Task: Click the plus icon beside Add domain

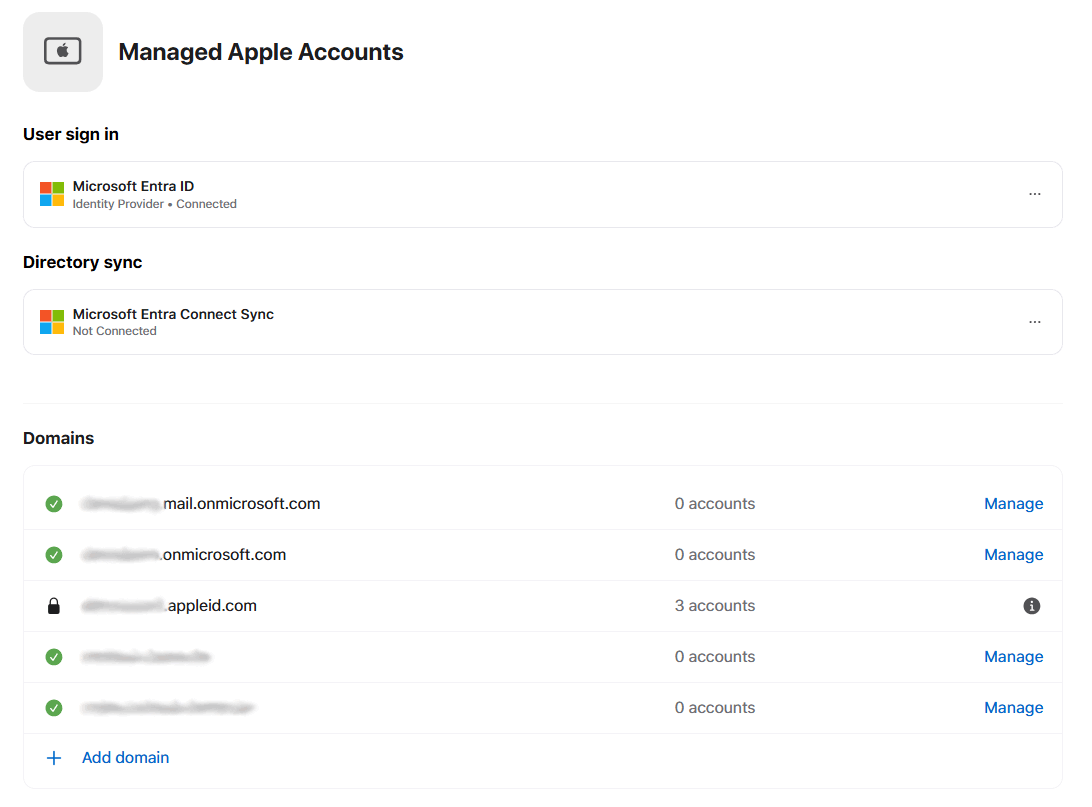Action: point(54,758)
